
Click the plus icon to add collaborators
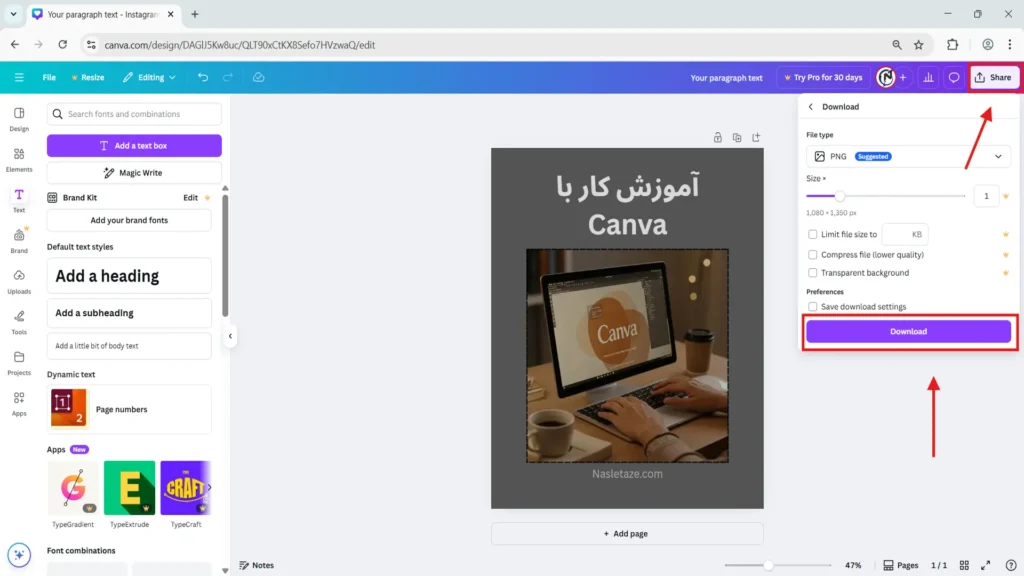[903, 77]
